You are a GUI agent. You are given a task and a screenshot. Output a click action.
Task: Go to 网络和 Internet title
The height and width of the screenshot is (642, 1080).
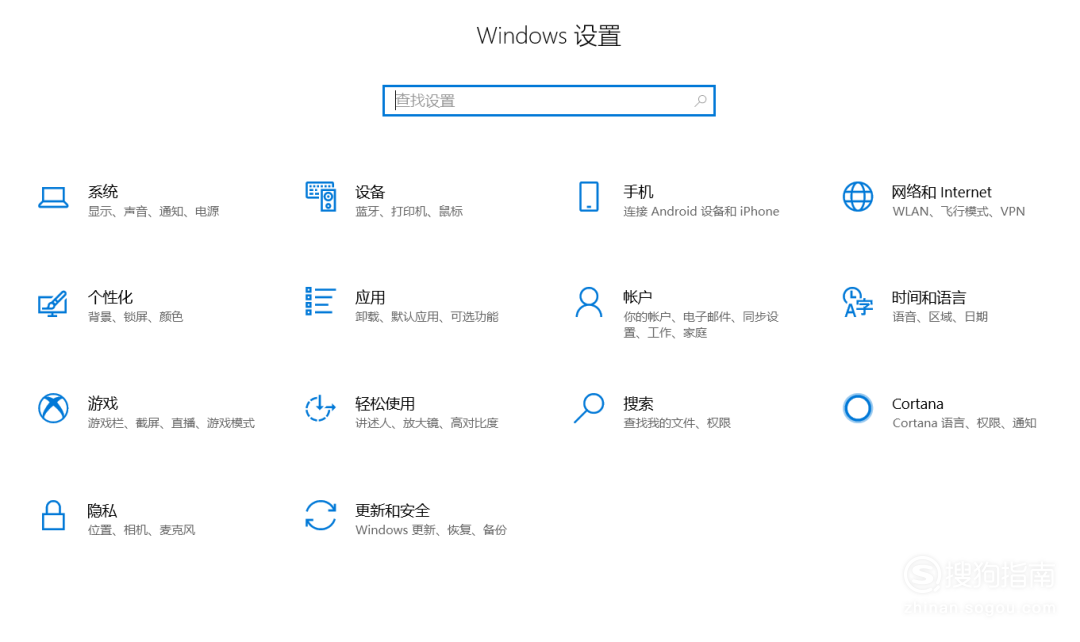tap(942, 192)
